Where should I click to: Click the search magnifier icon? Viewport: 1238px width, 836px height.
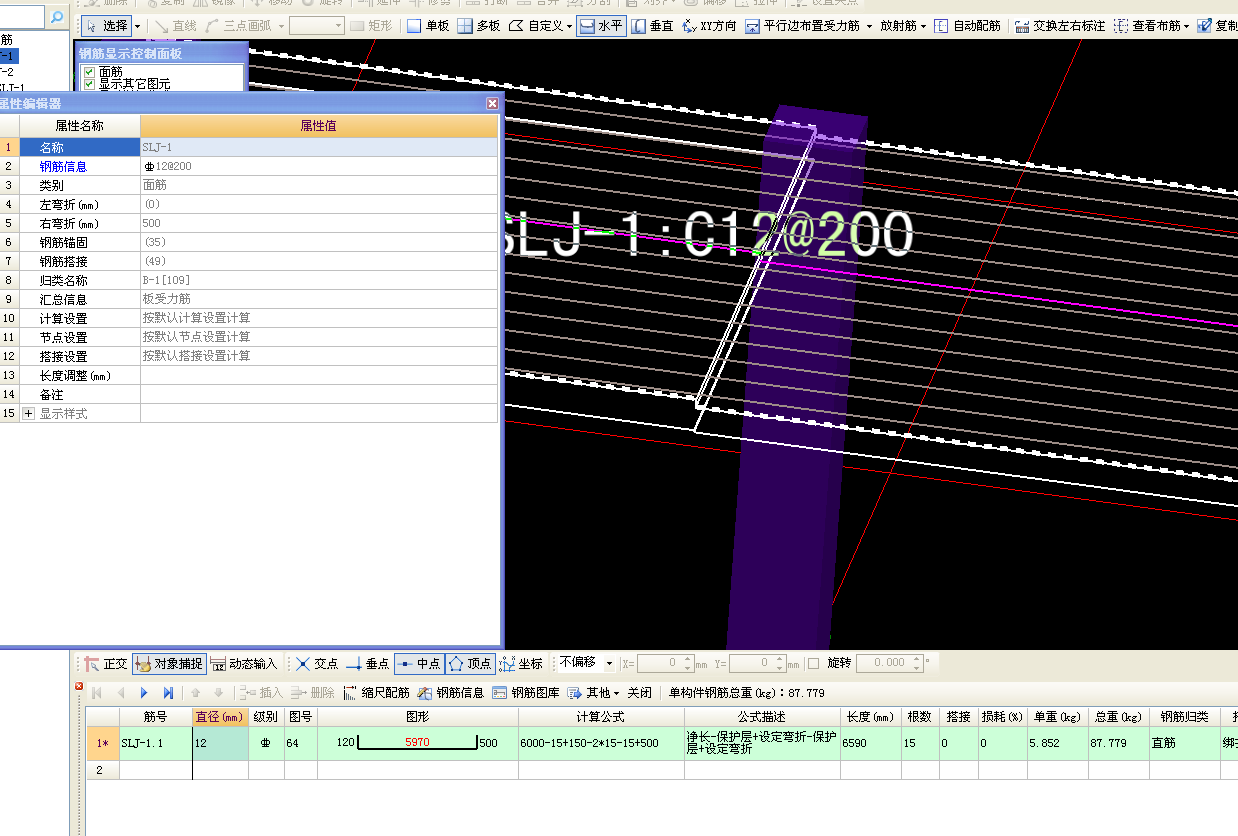point(57,18)
